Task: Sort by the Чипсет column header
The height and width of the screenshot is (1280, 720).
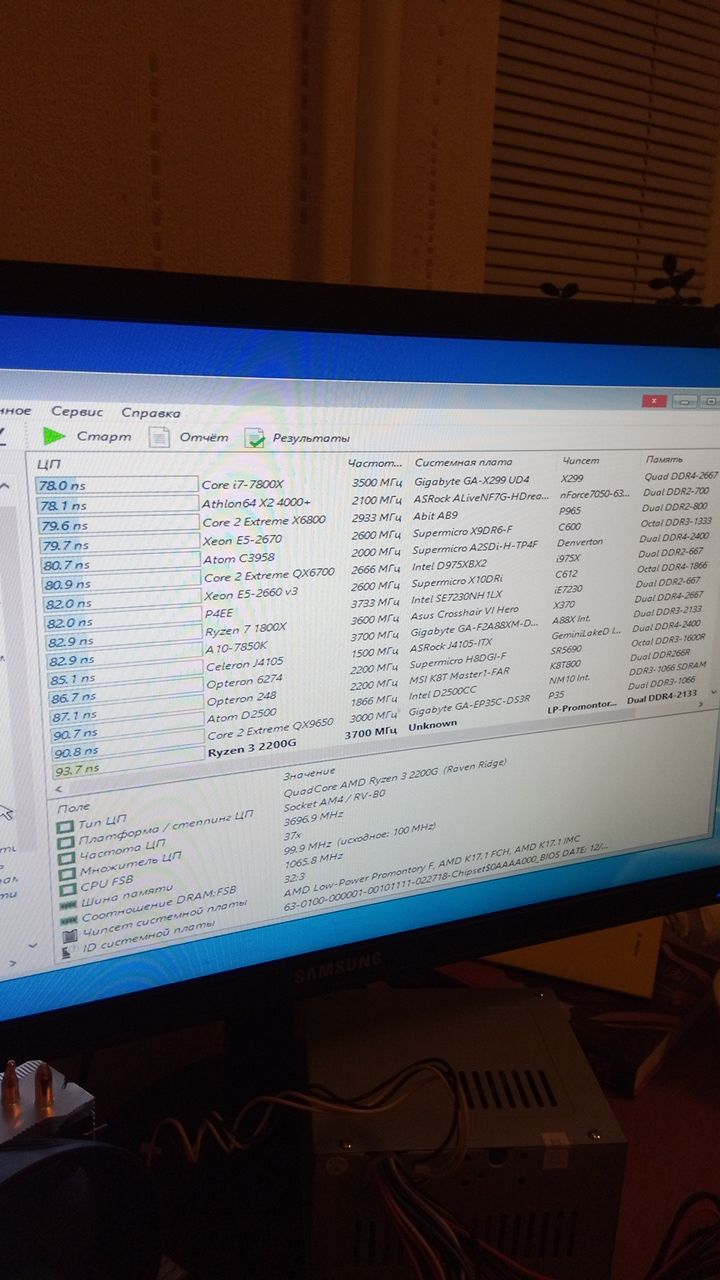Action: click(x=581, y=460)
